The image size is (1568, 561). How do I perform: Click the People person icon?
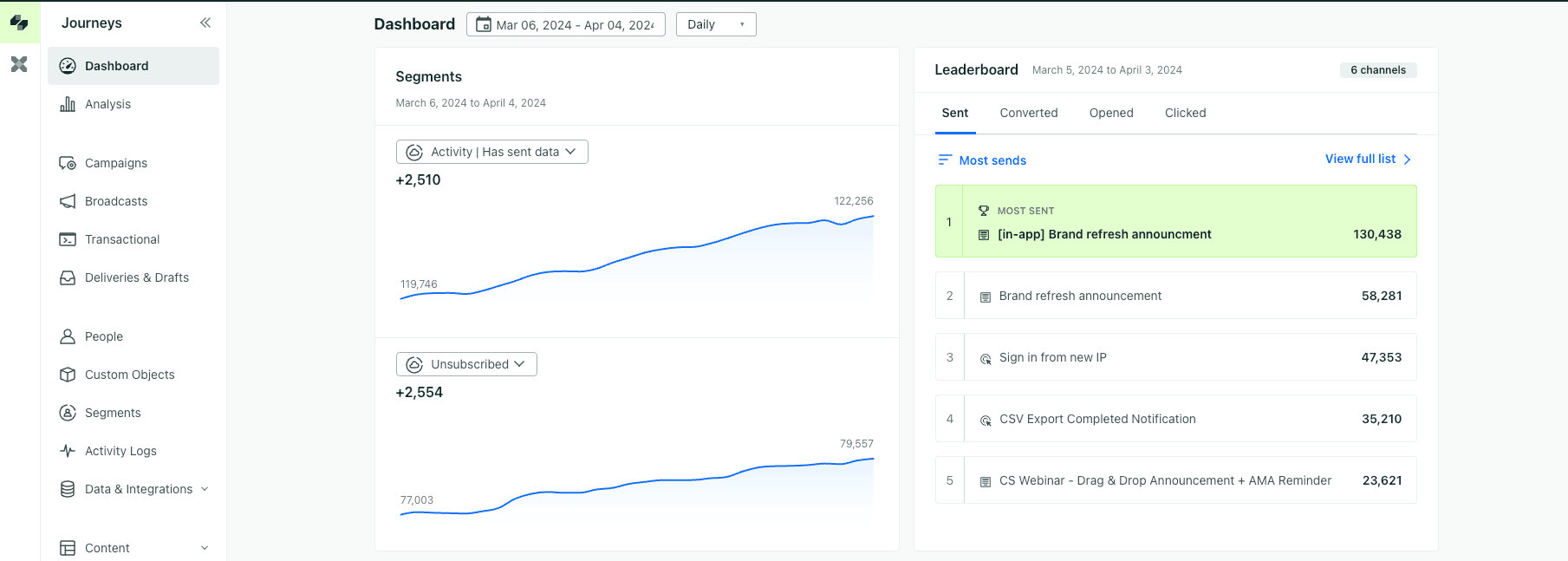(68, 336)
